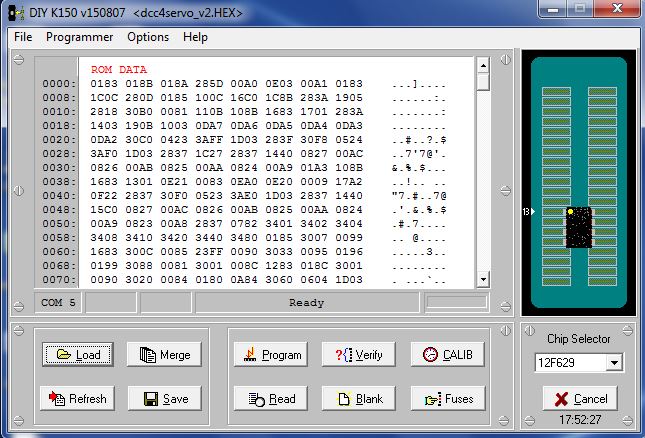Read the chip using the Read button
Viewport: 645px width, 438px height.
269,399
